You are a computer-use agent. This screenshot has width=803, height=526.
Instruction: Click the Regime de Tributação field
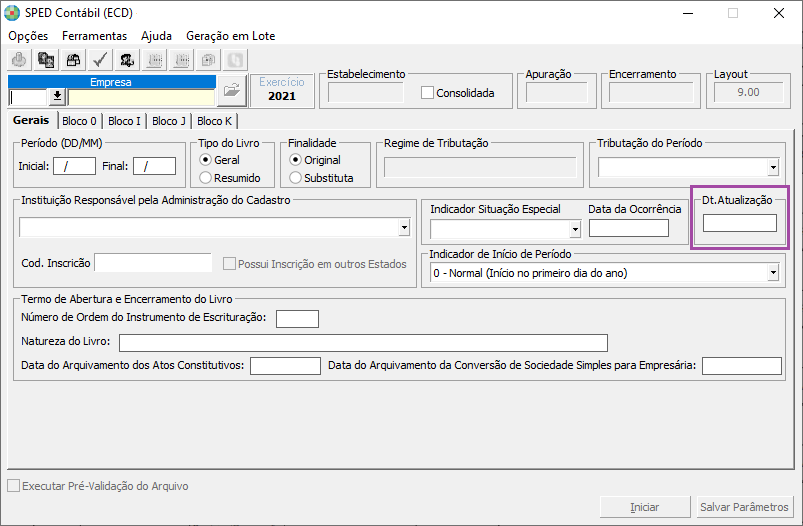(480, 167)
